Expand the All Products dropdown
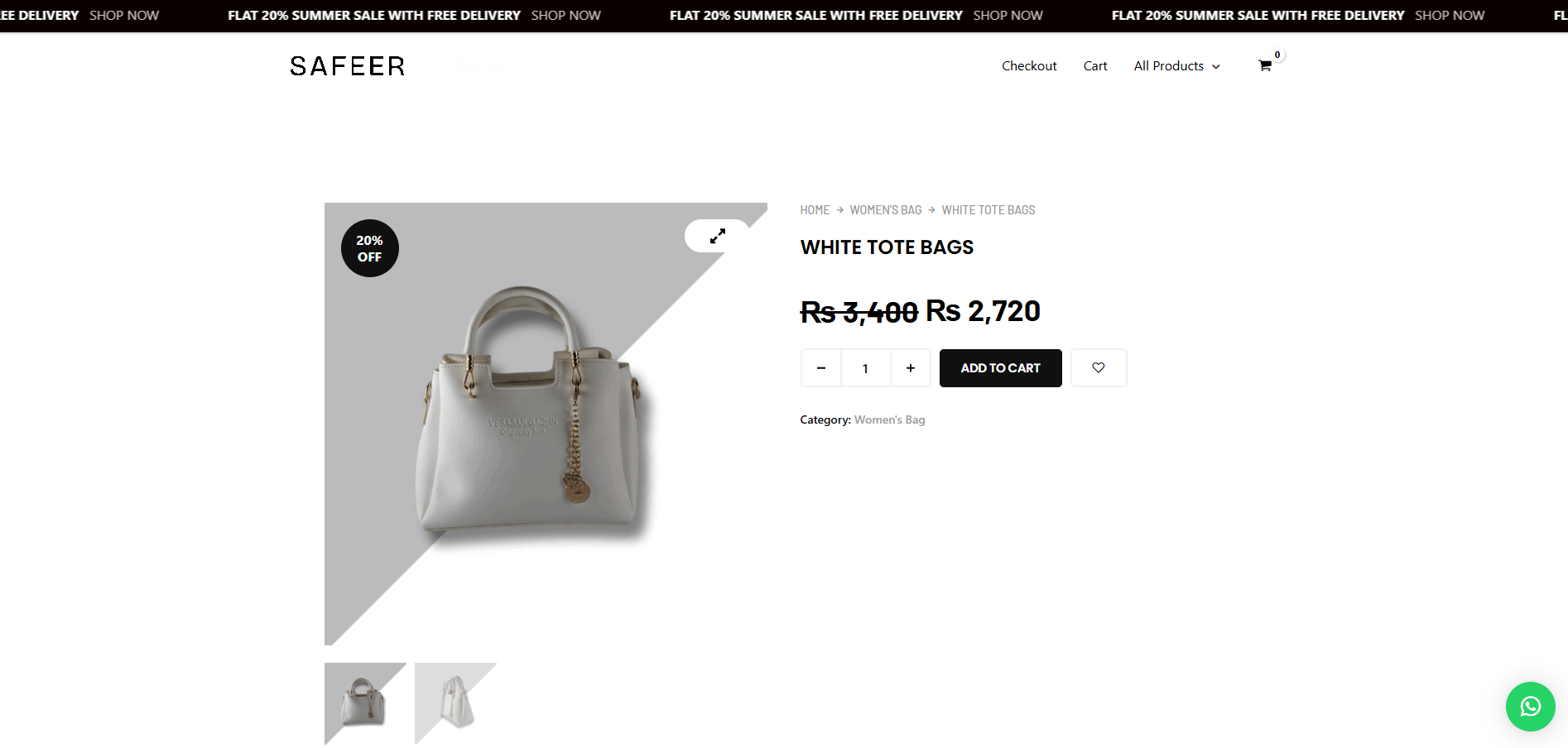Image resolution: width=1568 pixels, height=748 pixels. [x=1176, y=66]
